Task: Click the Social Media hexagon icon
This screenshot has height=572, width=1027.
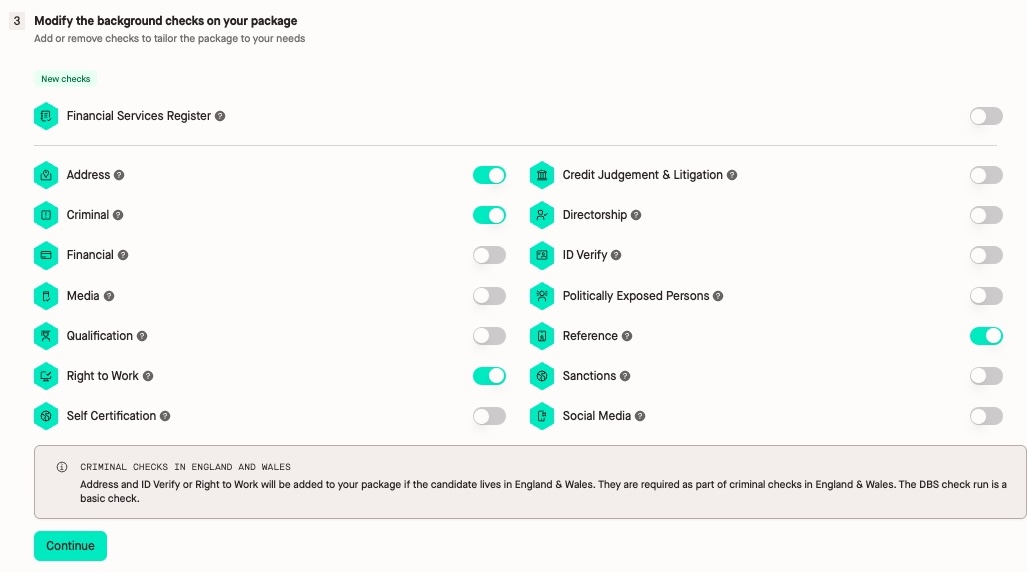Action: point(542,416)
